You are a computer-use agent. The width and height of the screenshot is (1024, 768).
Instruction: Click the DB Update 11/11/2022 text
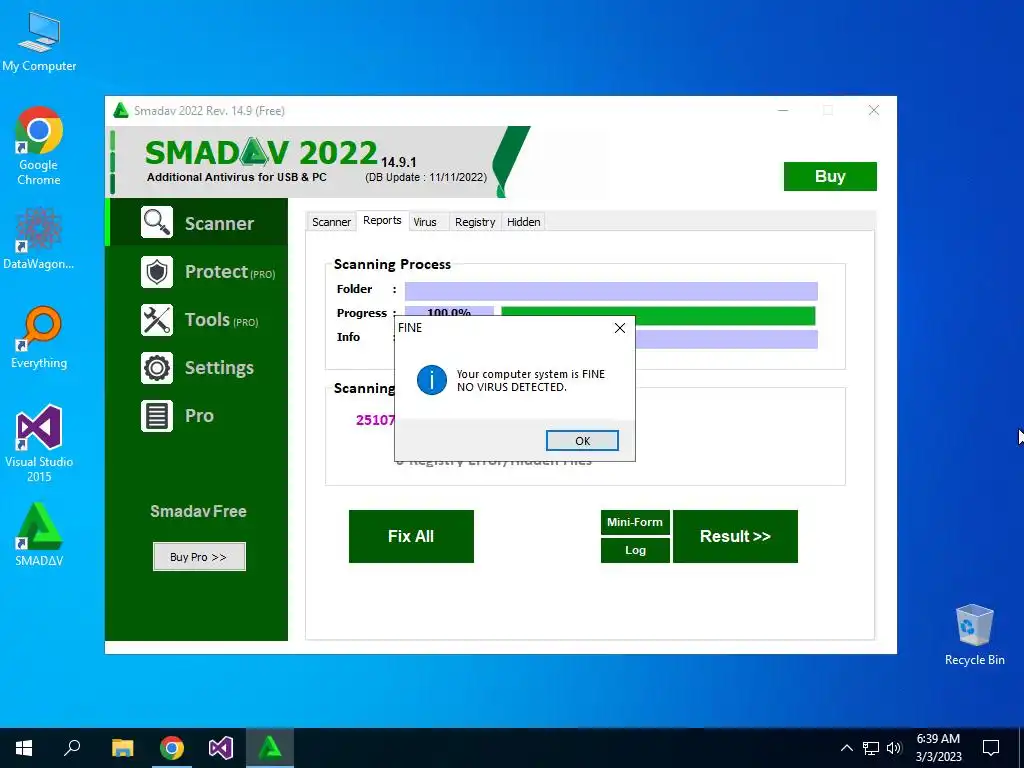(x=426, y=177)
